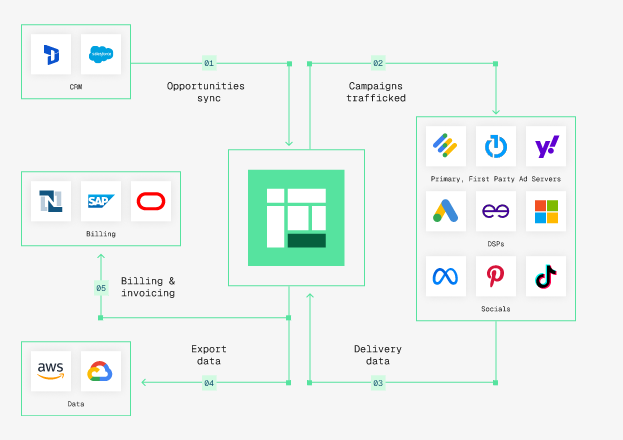This screenshot has height=440, width=623.
Task: Select the Delivery data label
Action: pyautogui.click(x=378, y=355)
